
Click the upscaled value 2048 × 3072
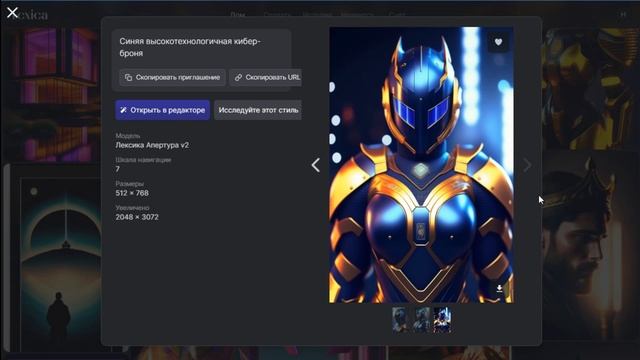point(137,217)
